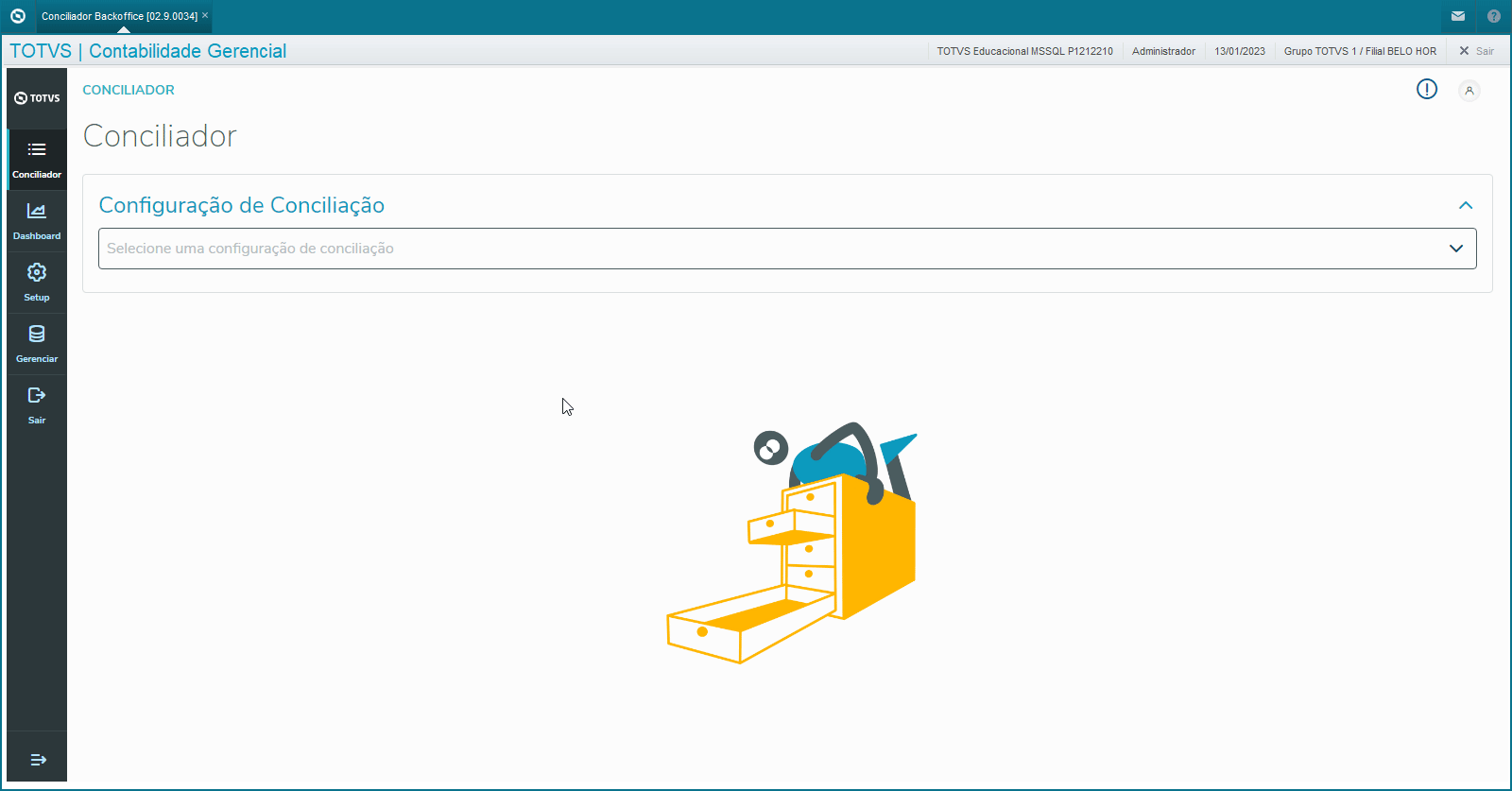Click Sair button in top header
The height and width of the screenshot is (791, 1512).
[1476, 51]
